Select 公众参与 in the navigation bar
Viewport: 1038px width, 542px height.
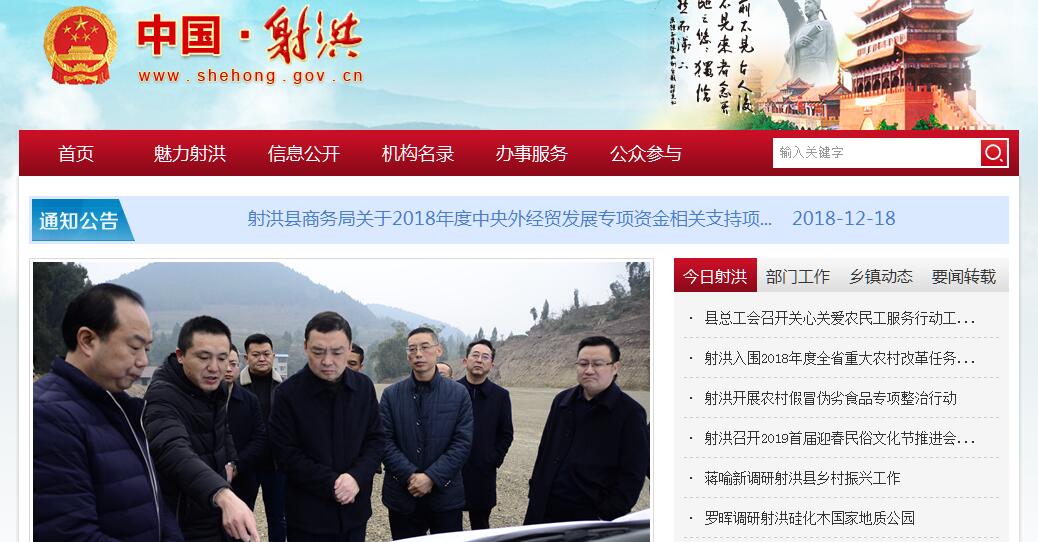pos(645,154)
